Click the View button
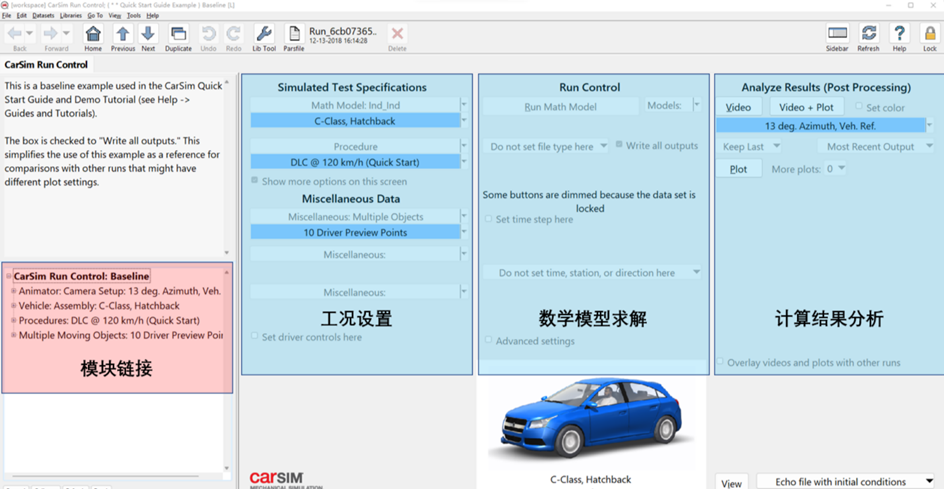Image resolution: width=944 pixels, height=489 pixels. (x=731, y=482)
